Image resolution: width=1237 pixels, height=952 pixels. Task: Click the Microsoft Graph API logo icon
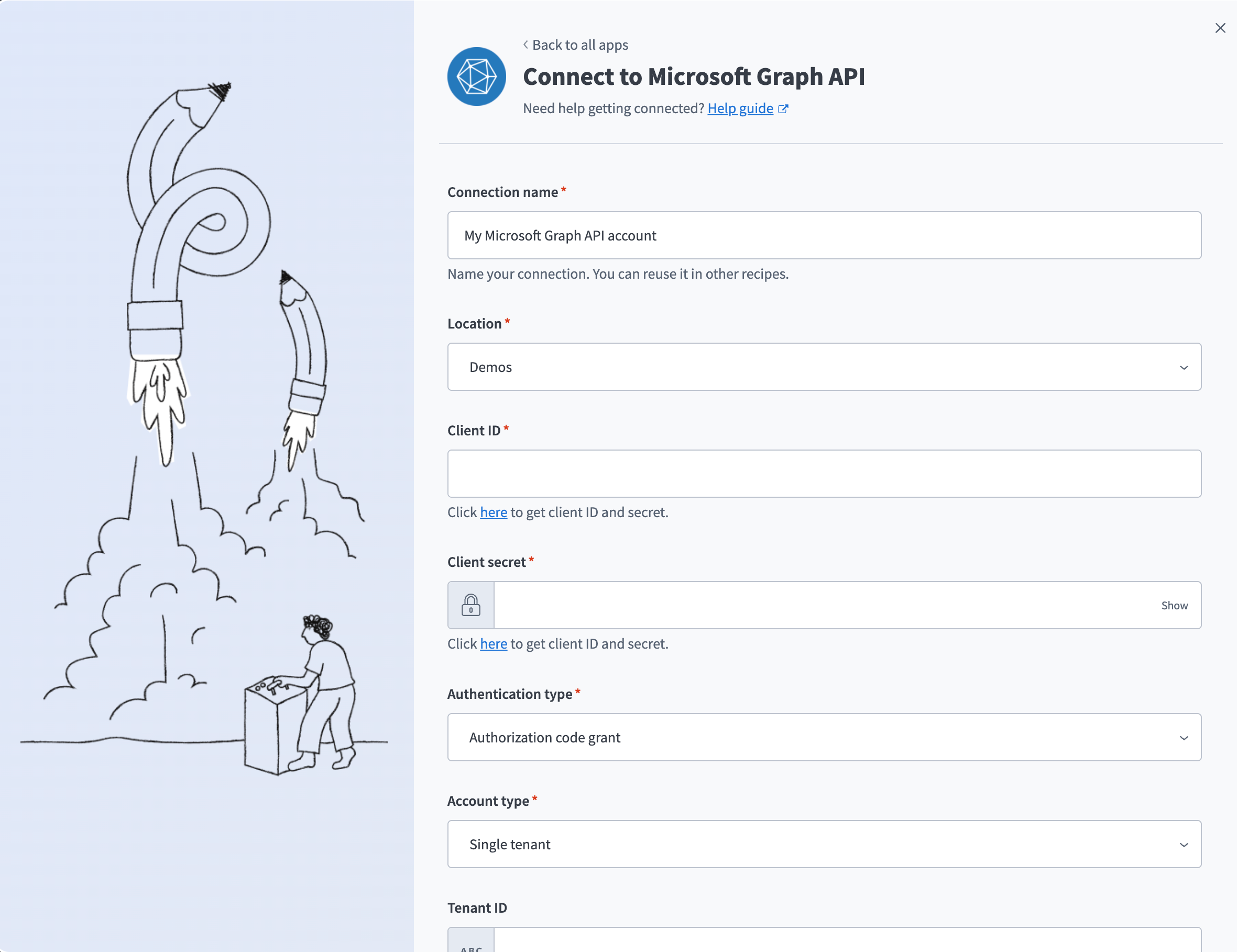click(476, 76)
